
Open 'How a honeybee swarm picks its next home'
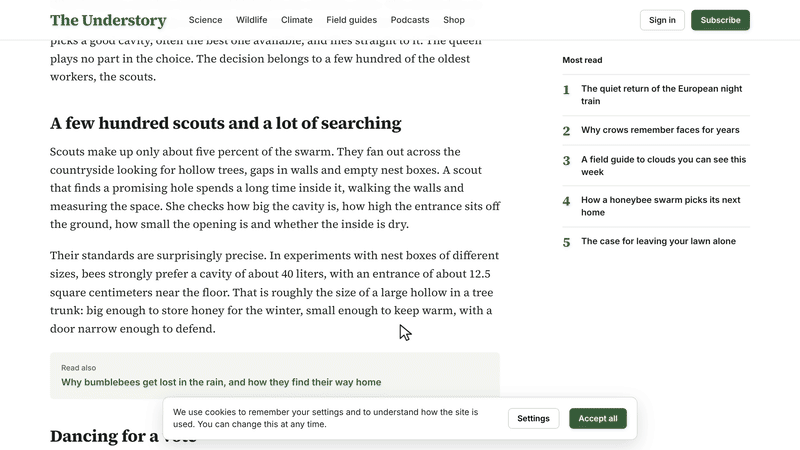pos(660,206)
